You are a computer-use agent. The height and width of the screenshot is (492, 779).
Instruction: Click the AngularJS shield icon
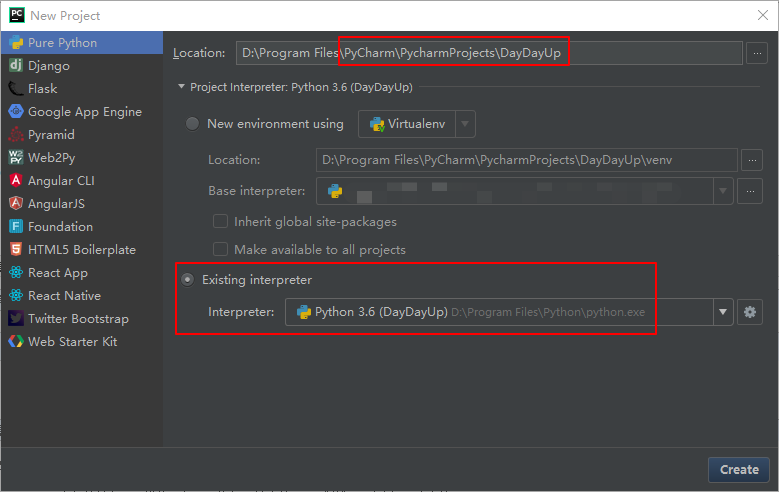[16, 203]
